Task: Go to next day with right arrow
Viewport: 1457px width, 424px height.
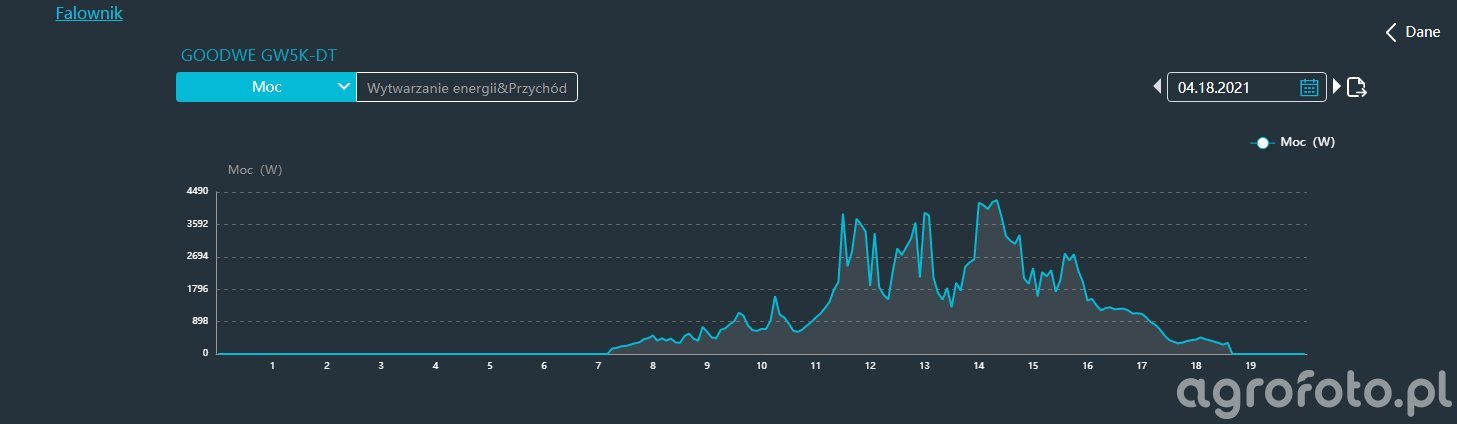Action: tap(1337, 87)
